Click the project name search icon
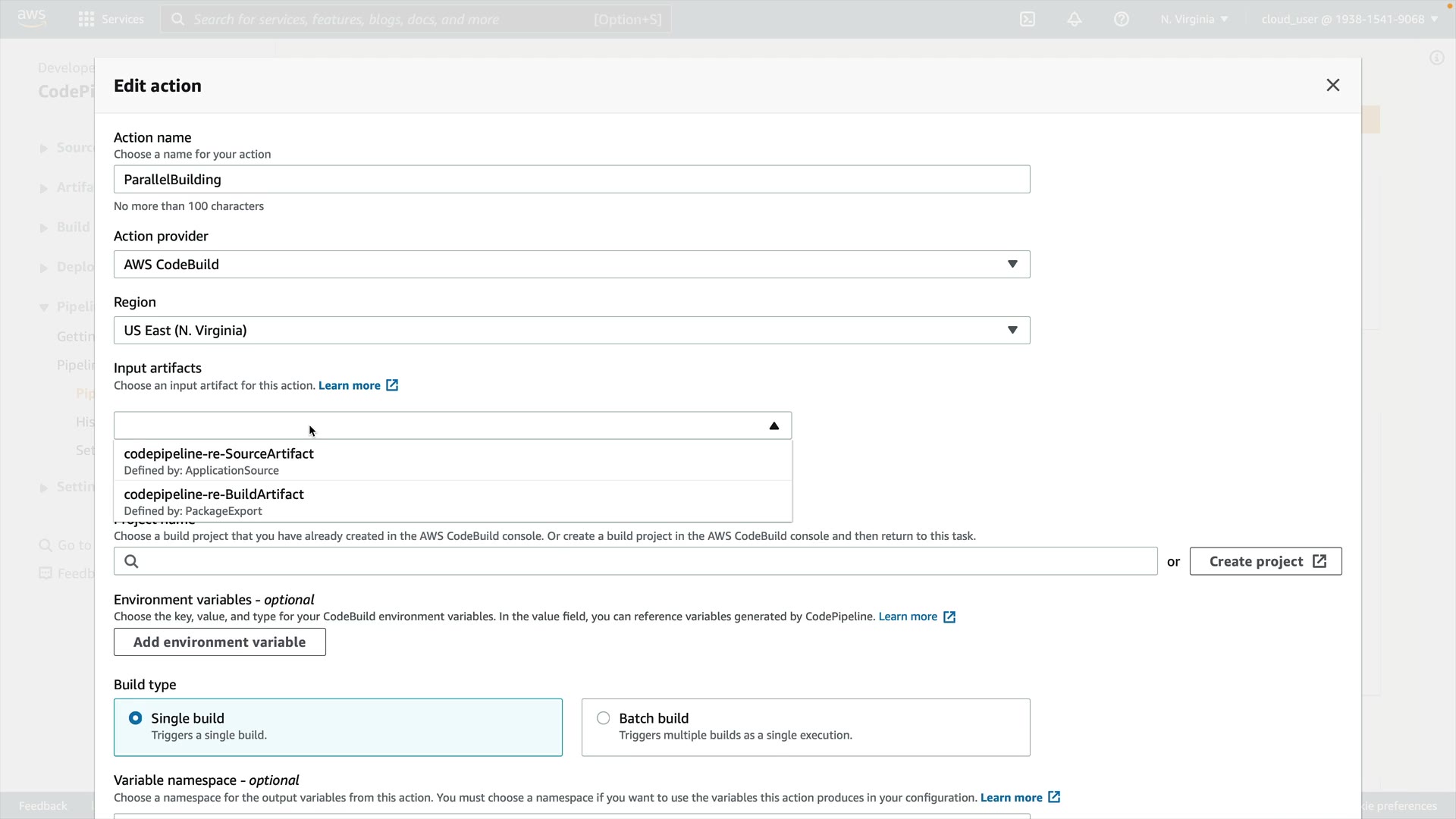 click(131, 561)
